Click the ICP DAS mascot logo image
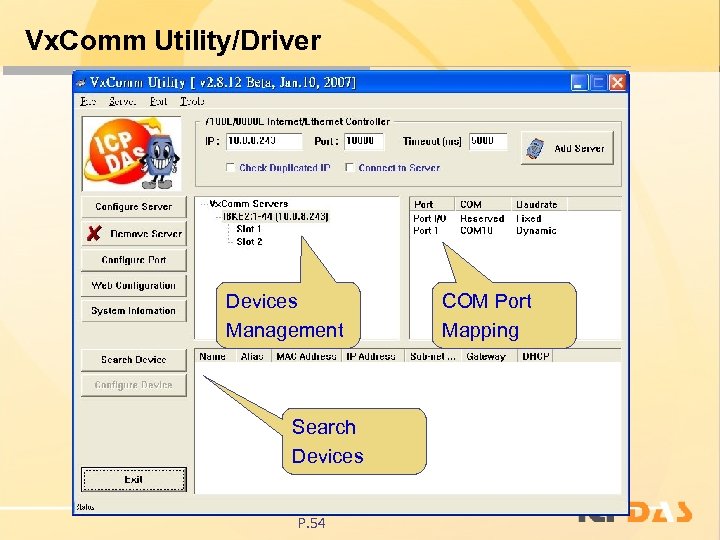This screenshot has width=720, height=540. (x=132, y=154)
